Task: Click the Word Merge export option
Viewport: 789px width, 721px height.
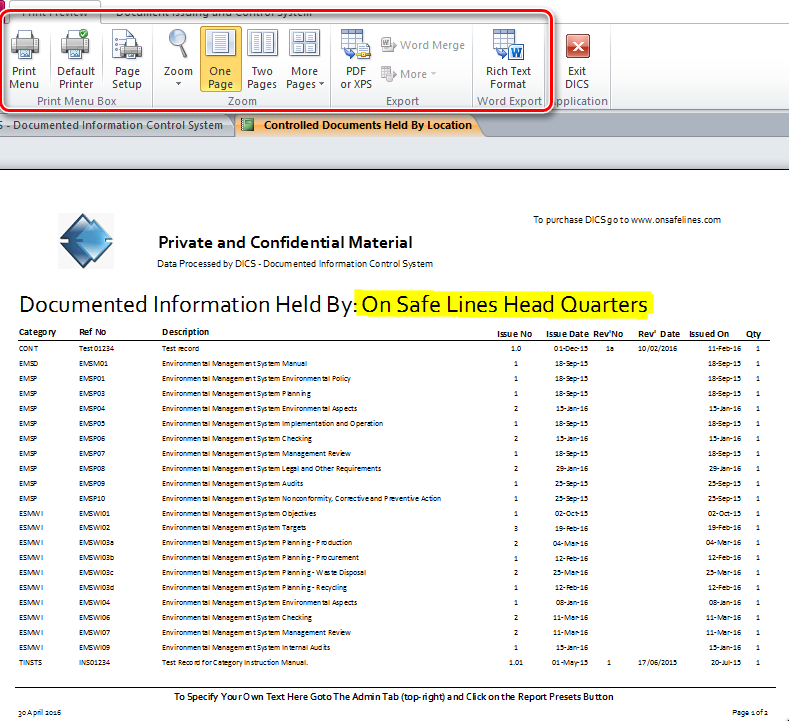Action: coord(423,45)
